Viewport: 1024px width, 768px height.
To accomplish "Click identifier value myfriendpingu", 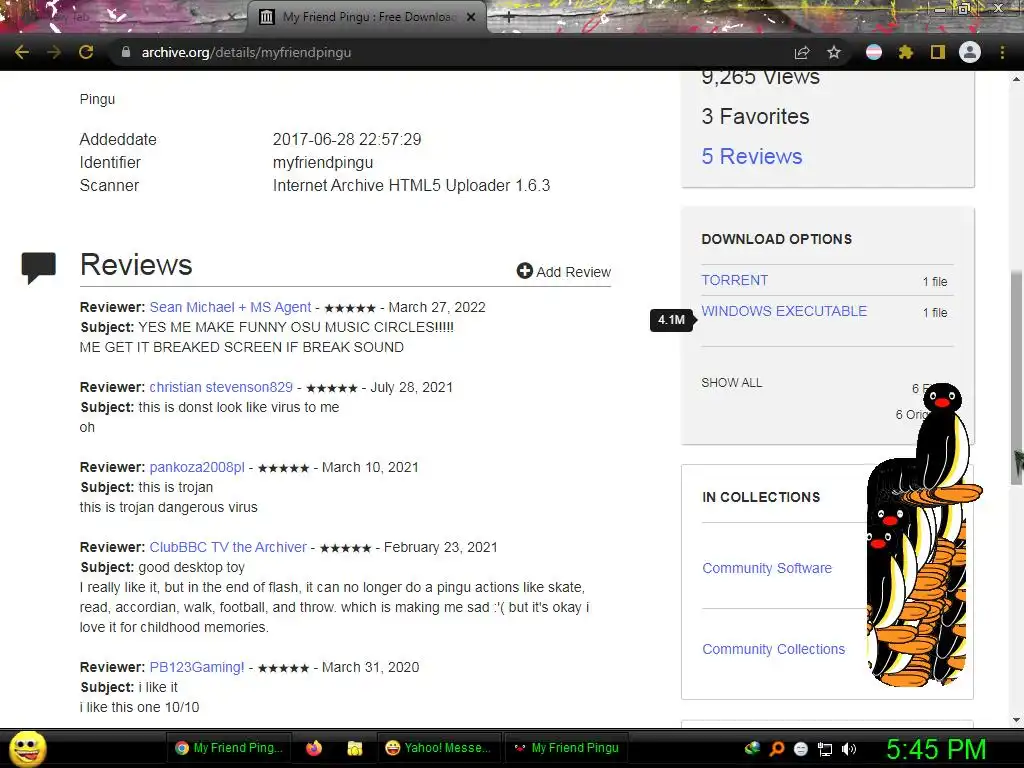I will tap(323, 163).
